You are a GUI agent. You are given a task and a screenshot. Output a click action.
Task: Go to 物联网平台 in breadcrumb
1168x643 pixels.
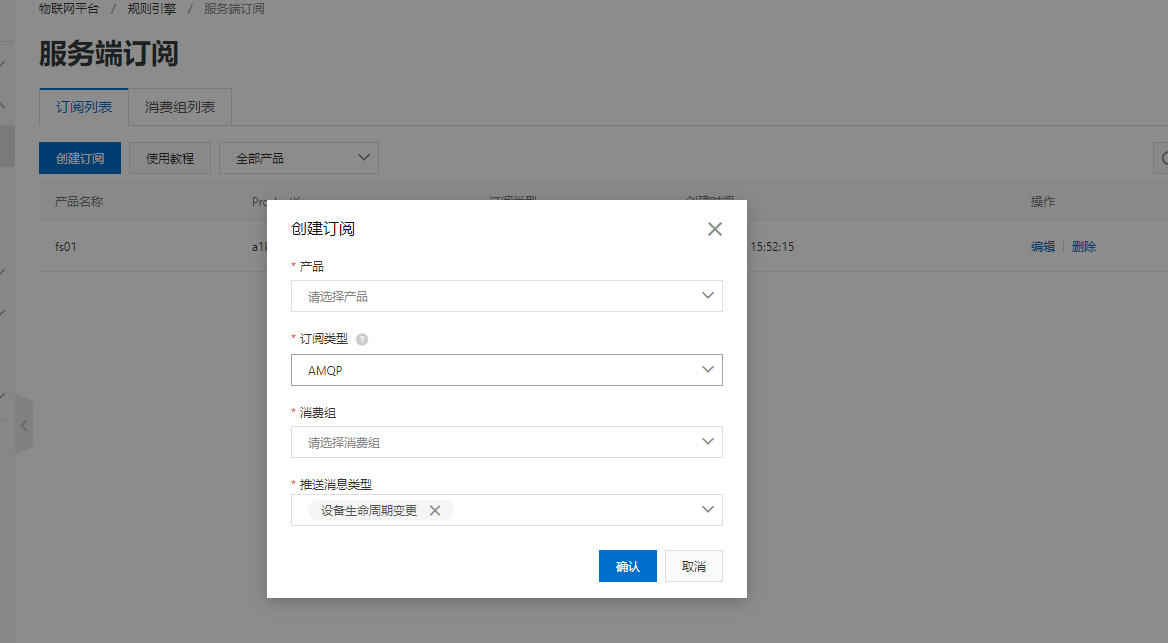pyautogui.click(x=69, y=9)
